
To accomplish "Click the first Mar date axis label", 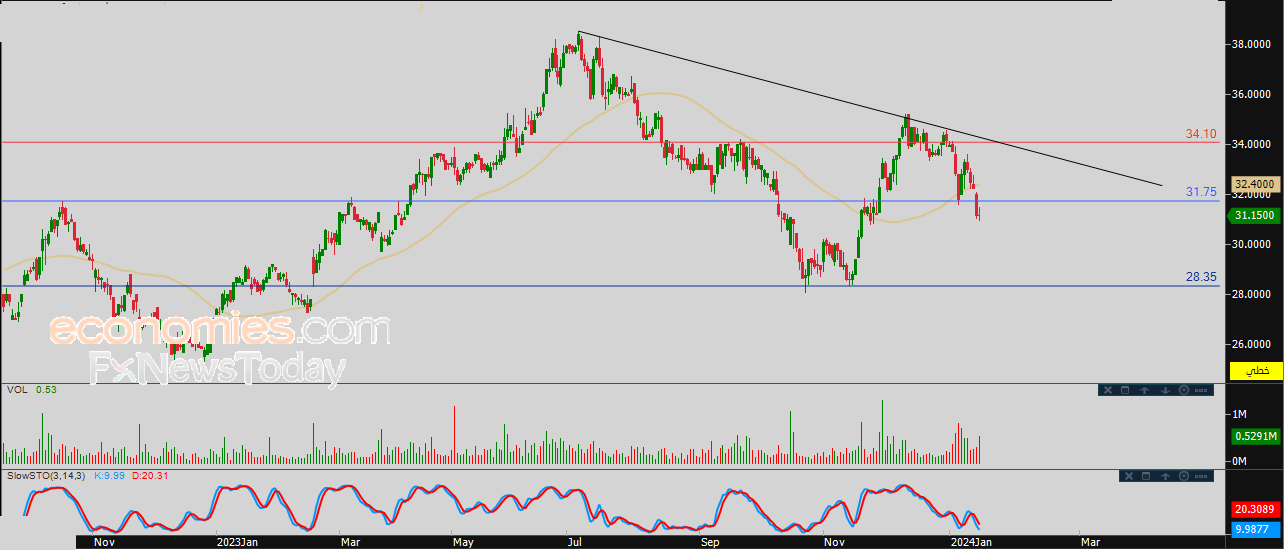I will pos(350,542).
